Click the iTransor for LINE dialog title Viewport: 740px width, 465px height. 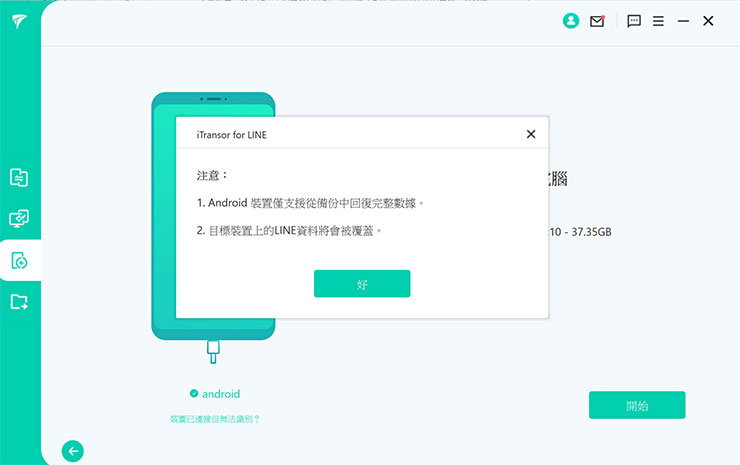click(x=231, y=135)
